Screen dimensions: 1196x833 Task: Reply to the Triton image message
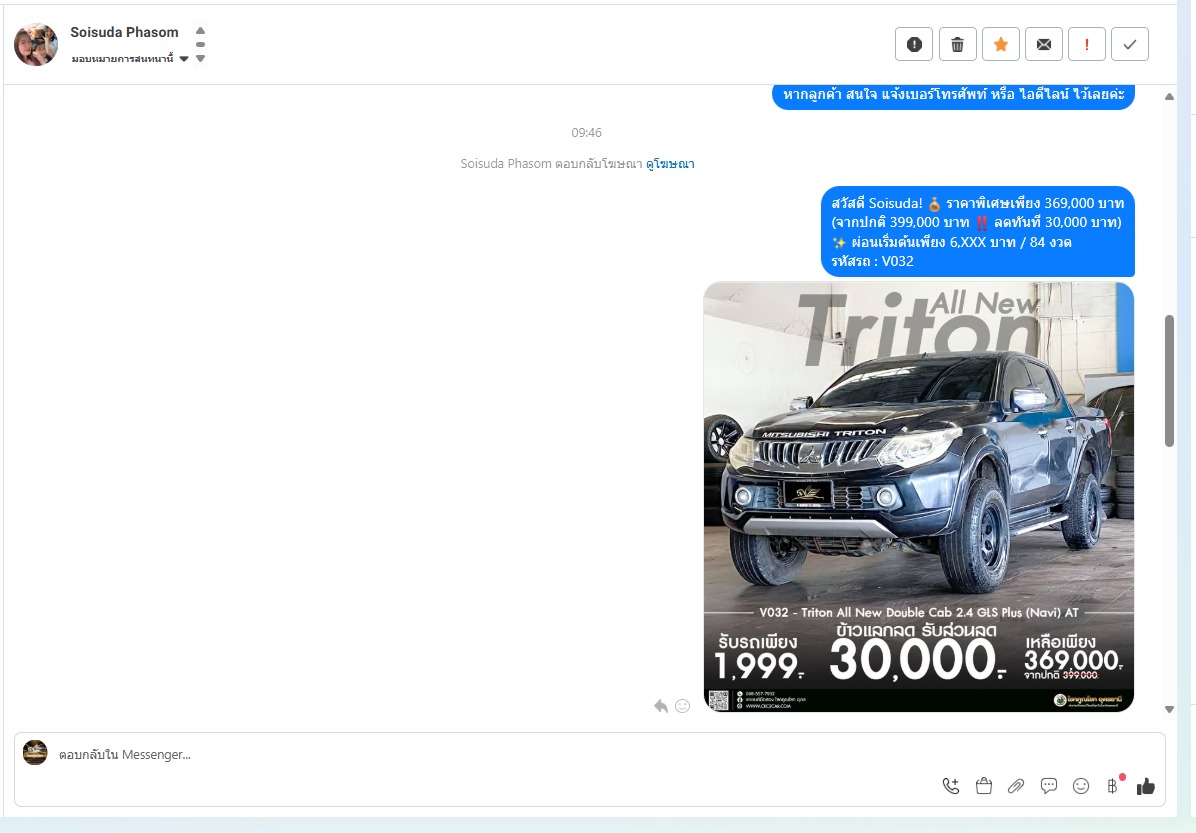pyautogui.click(x=661, y=706)
